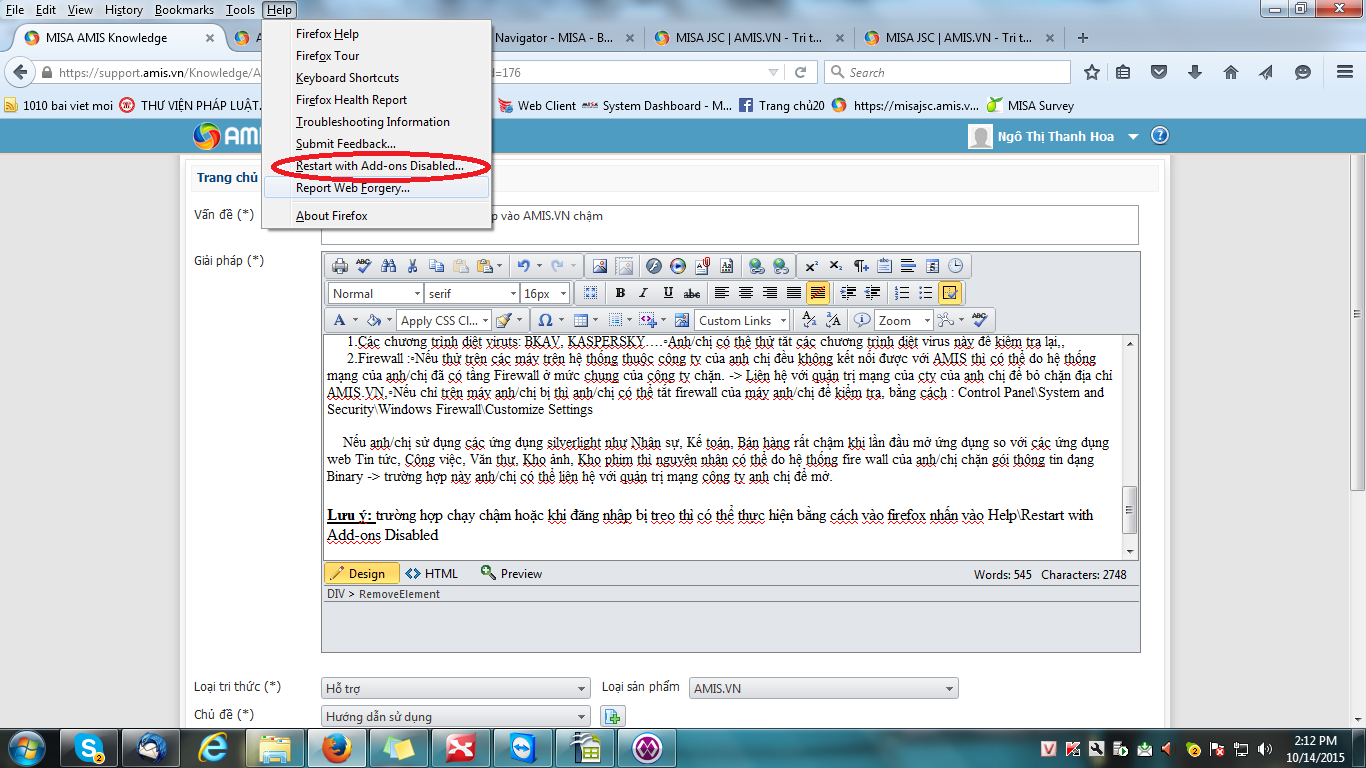The width and height of the screenshot is (1366, 768).
Task: Toggle Justify alignment
Action: point(794,293)
